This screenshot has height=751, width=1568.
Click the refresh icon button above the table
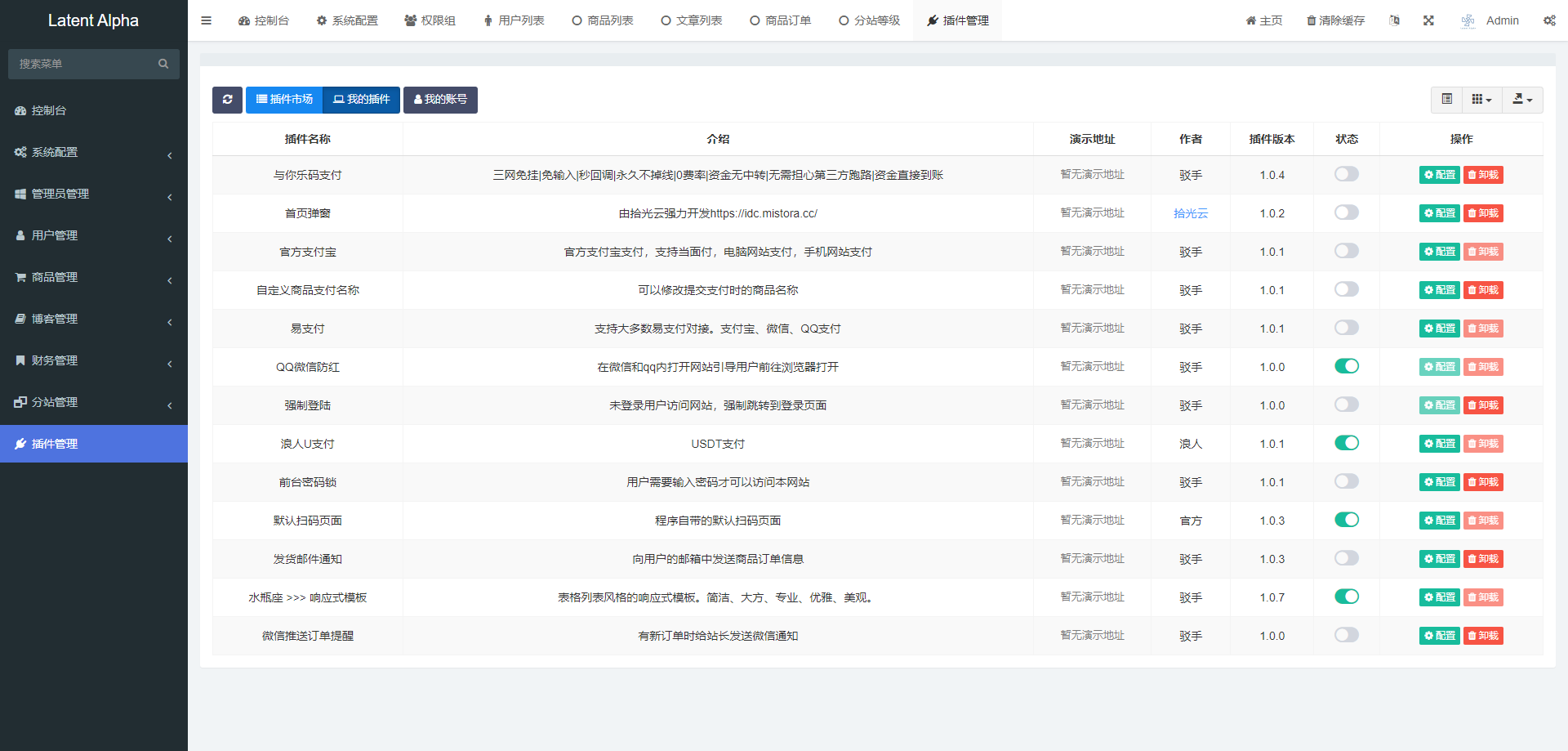point(227,100)
